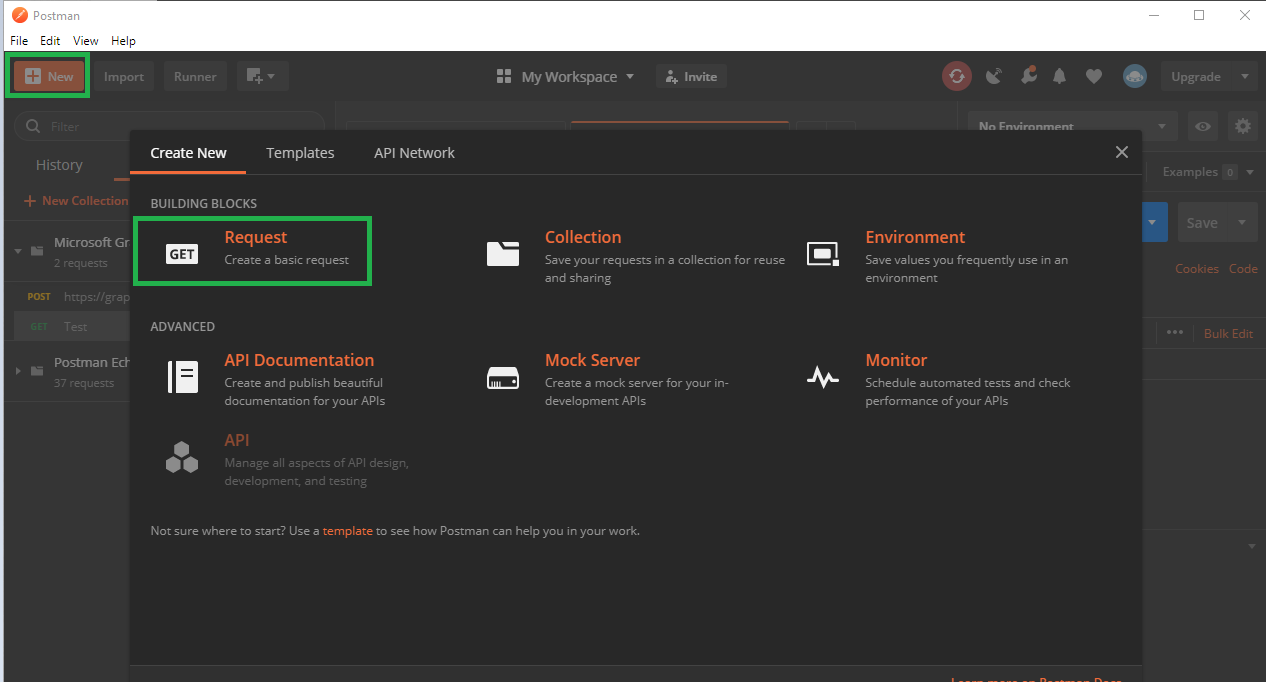The image size is (1266, 682).
Task: Click the New button
Action: (x=49, y=76)
